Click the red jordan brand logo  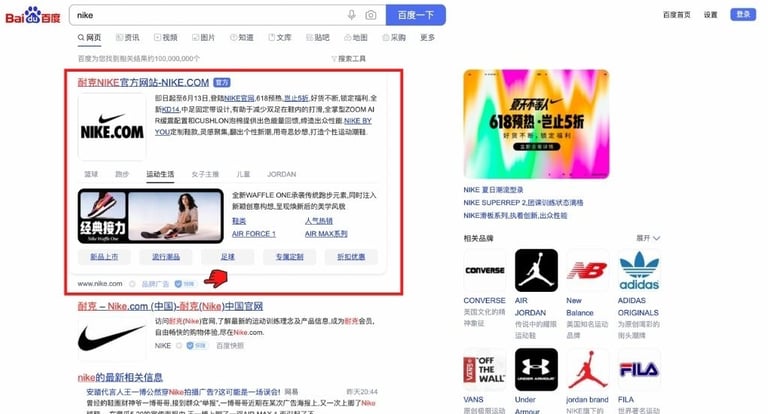click(588, 370)
